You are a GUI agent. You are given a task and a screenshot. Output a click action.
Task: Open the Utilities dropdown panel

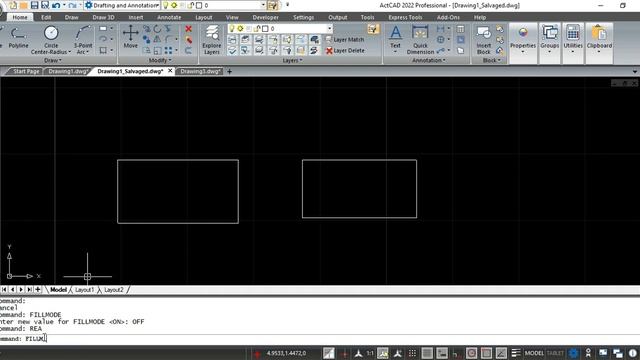coord(573,42)
